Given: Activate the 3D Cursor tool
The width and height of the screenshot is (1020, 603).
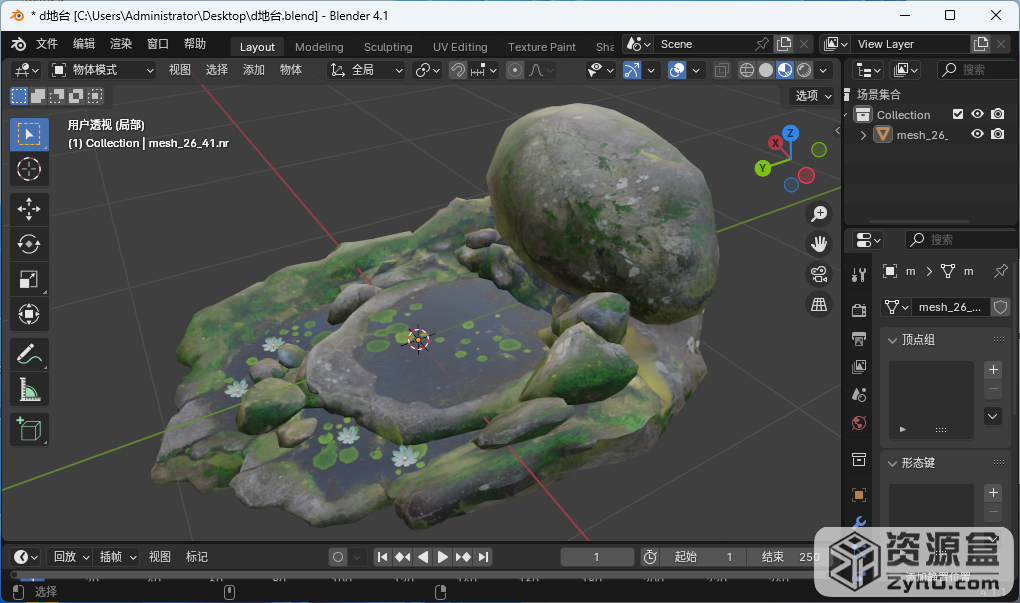Looking at the screenshot, I should click(29, 169).
